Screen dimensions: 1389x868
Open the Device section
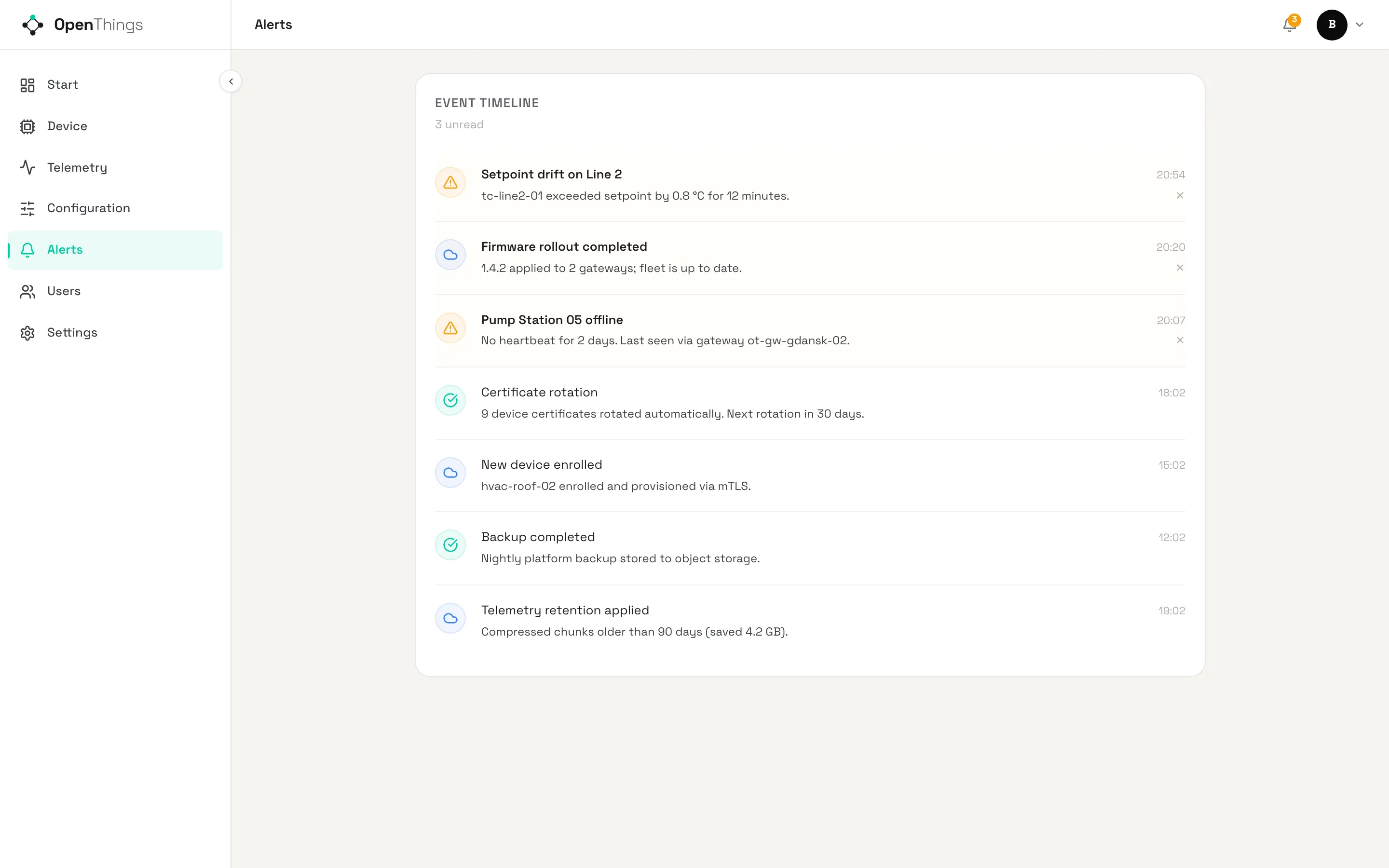point(115,126)
